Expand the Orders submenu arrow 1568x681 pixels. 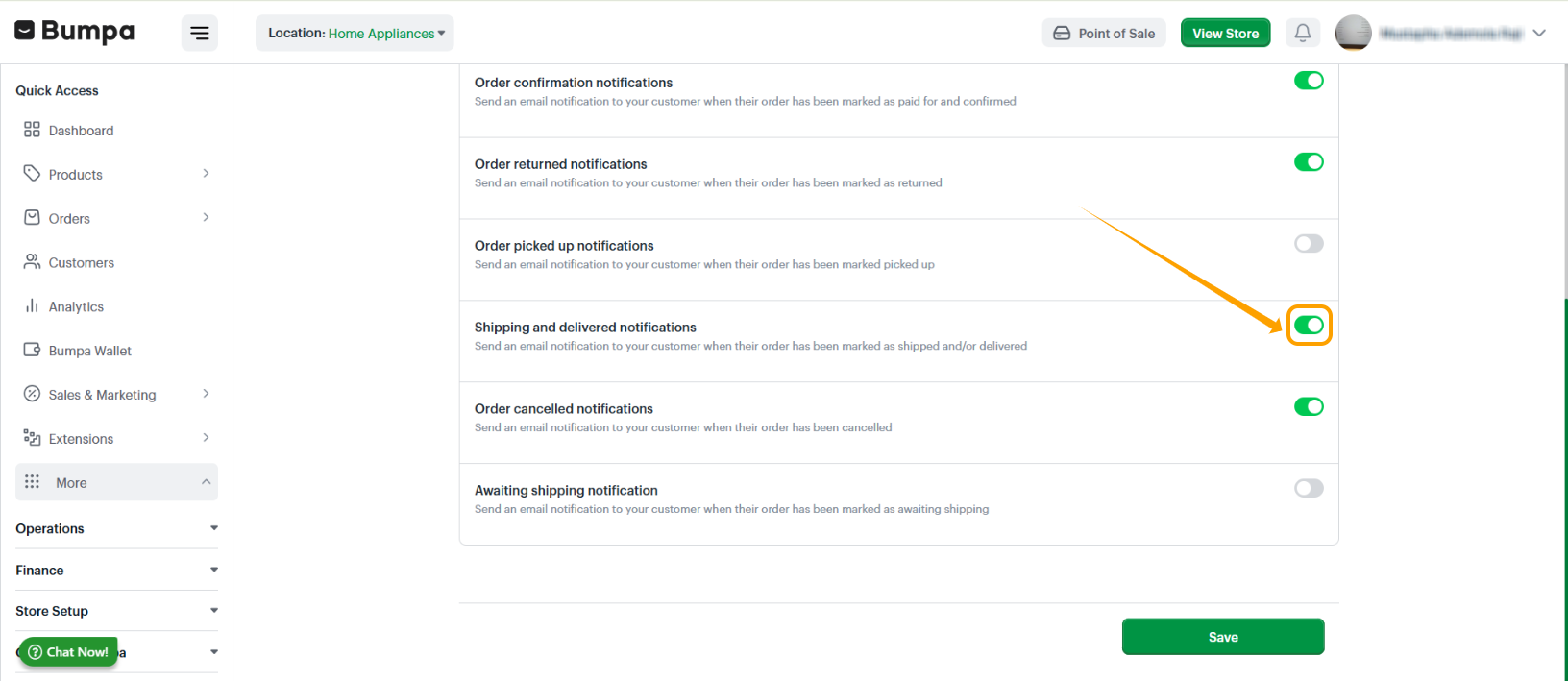[x=206, y=218]
